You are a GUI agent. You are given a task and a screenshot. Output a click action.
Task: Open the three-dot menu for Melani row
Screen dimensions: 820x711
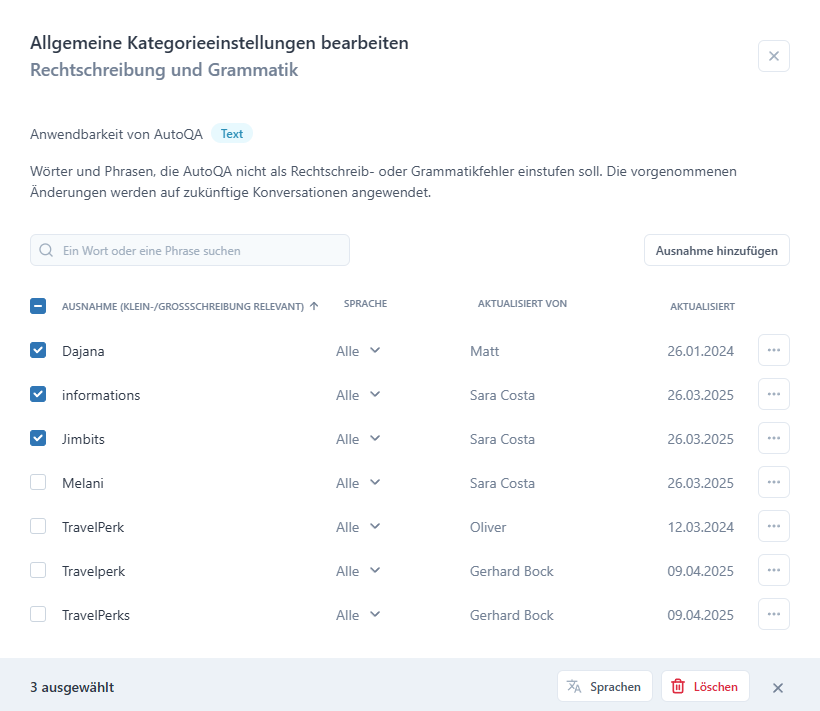[773, 482]
